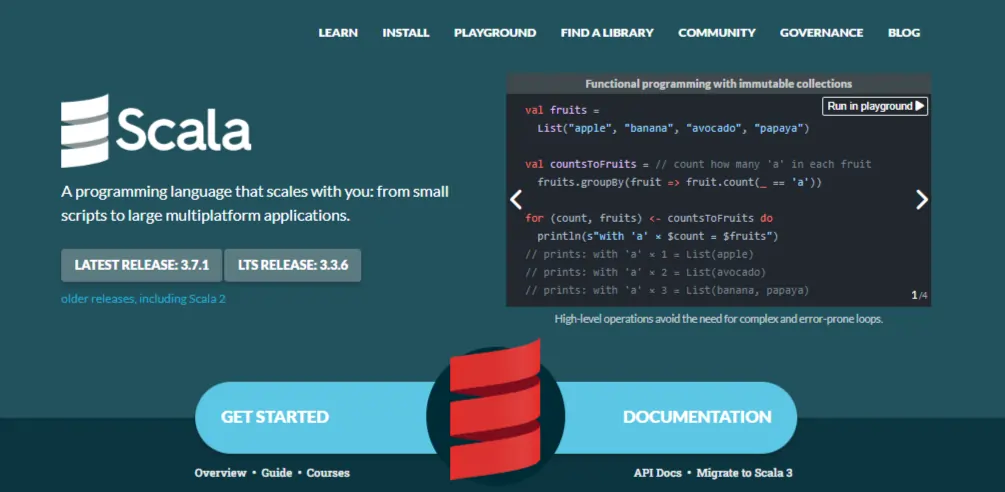Viewport: 1005px width, 492px height.
Task: Click Latest Release 3.7.1 button
Action: point(142,265)
